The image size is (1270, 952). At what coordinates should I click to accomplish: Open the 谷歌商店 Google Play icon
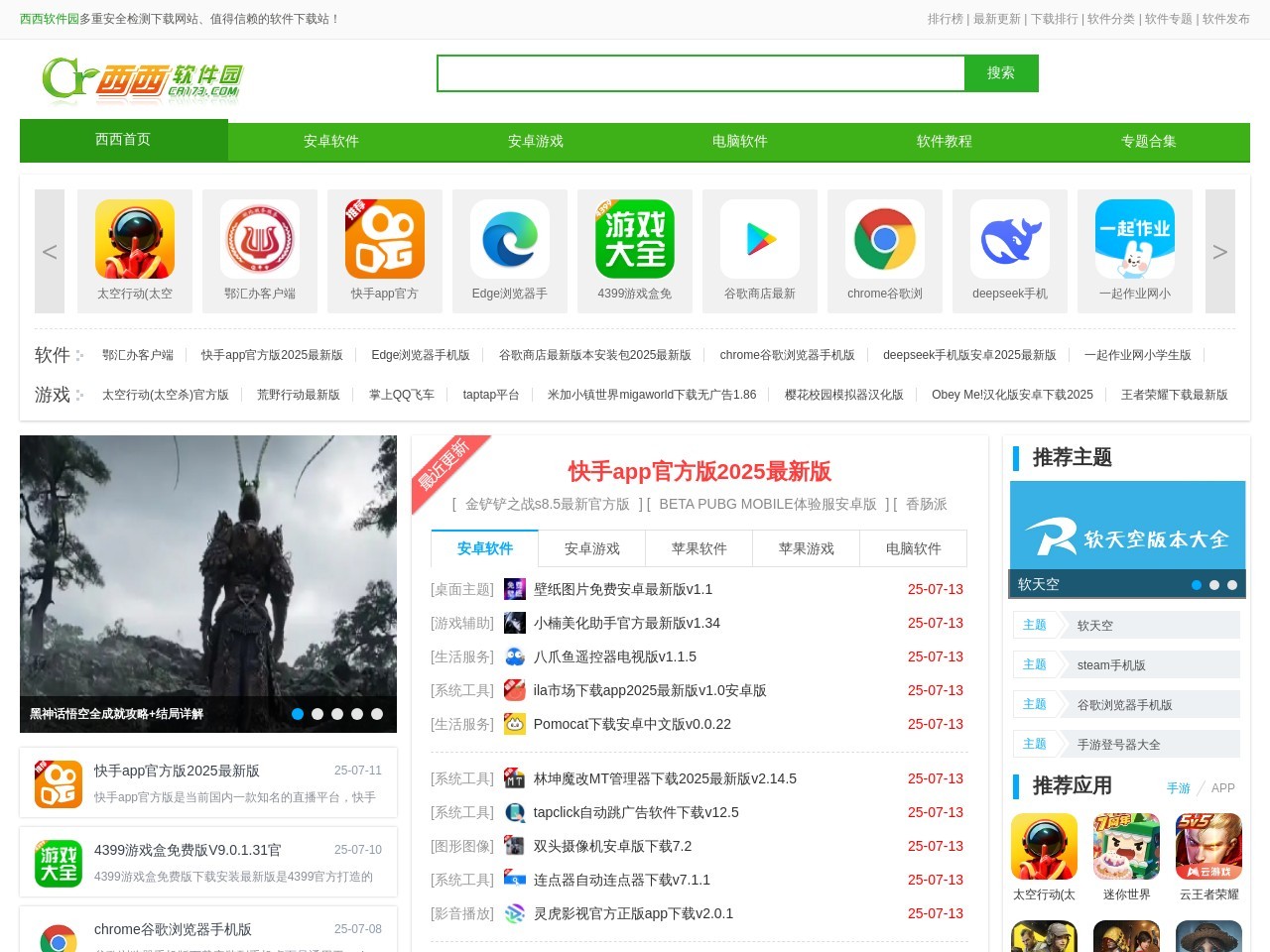click(760, 238)
